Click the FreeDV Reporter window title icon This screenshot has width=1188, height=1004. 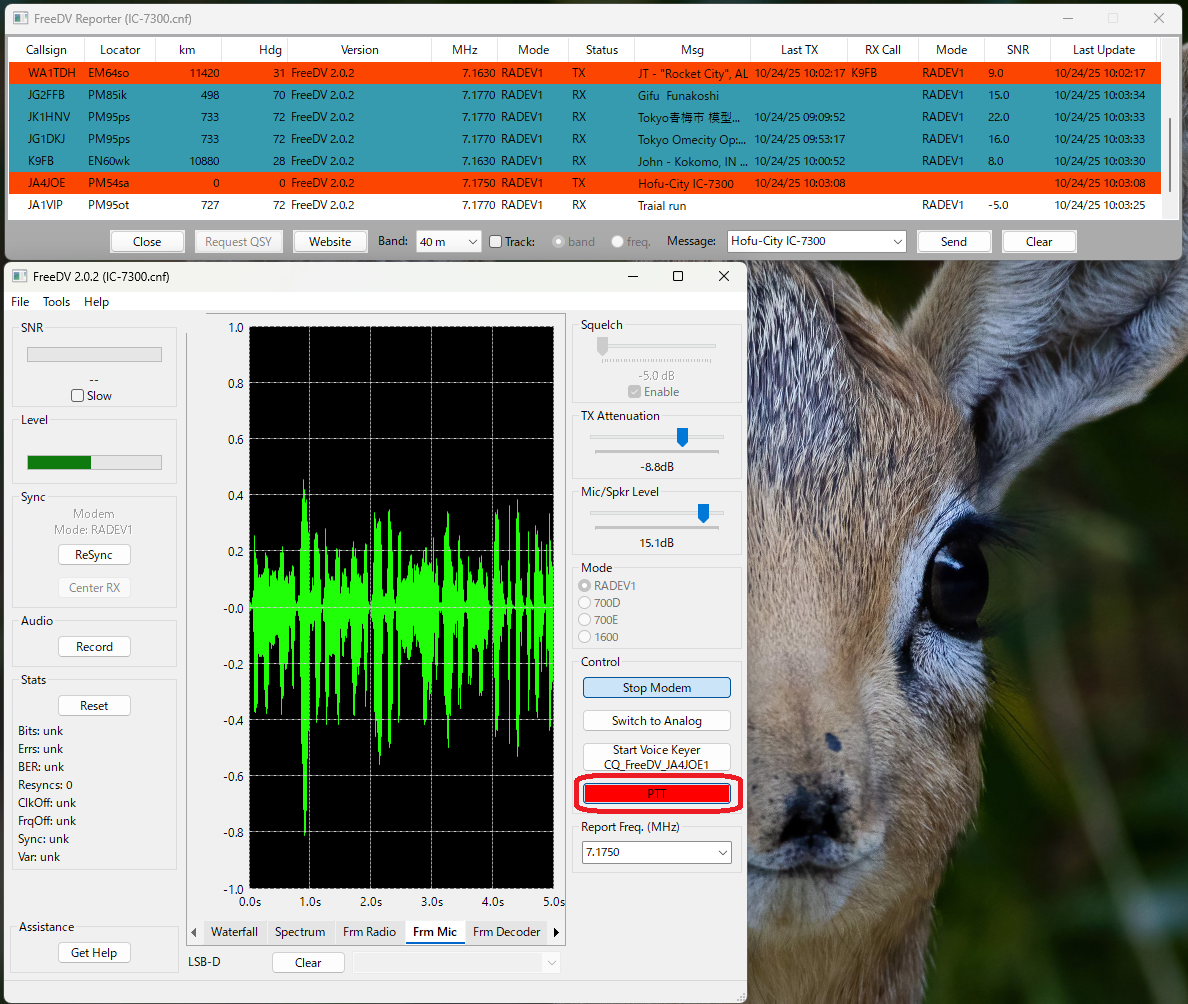20,18
